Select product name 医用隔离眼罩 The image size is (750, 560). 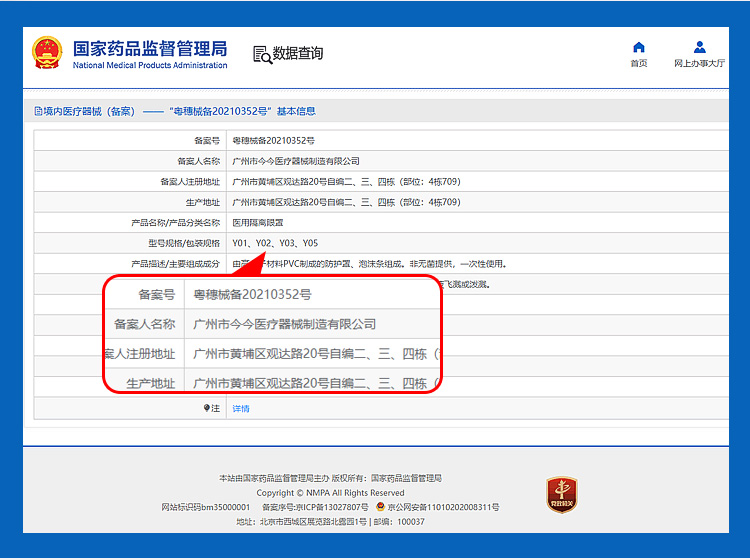(257, 223)
